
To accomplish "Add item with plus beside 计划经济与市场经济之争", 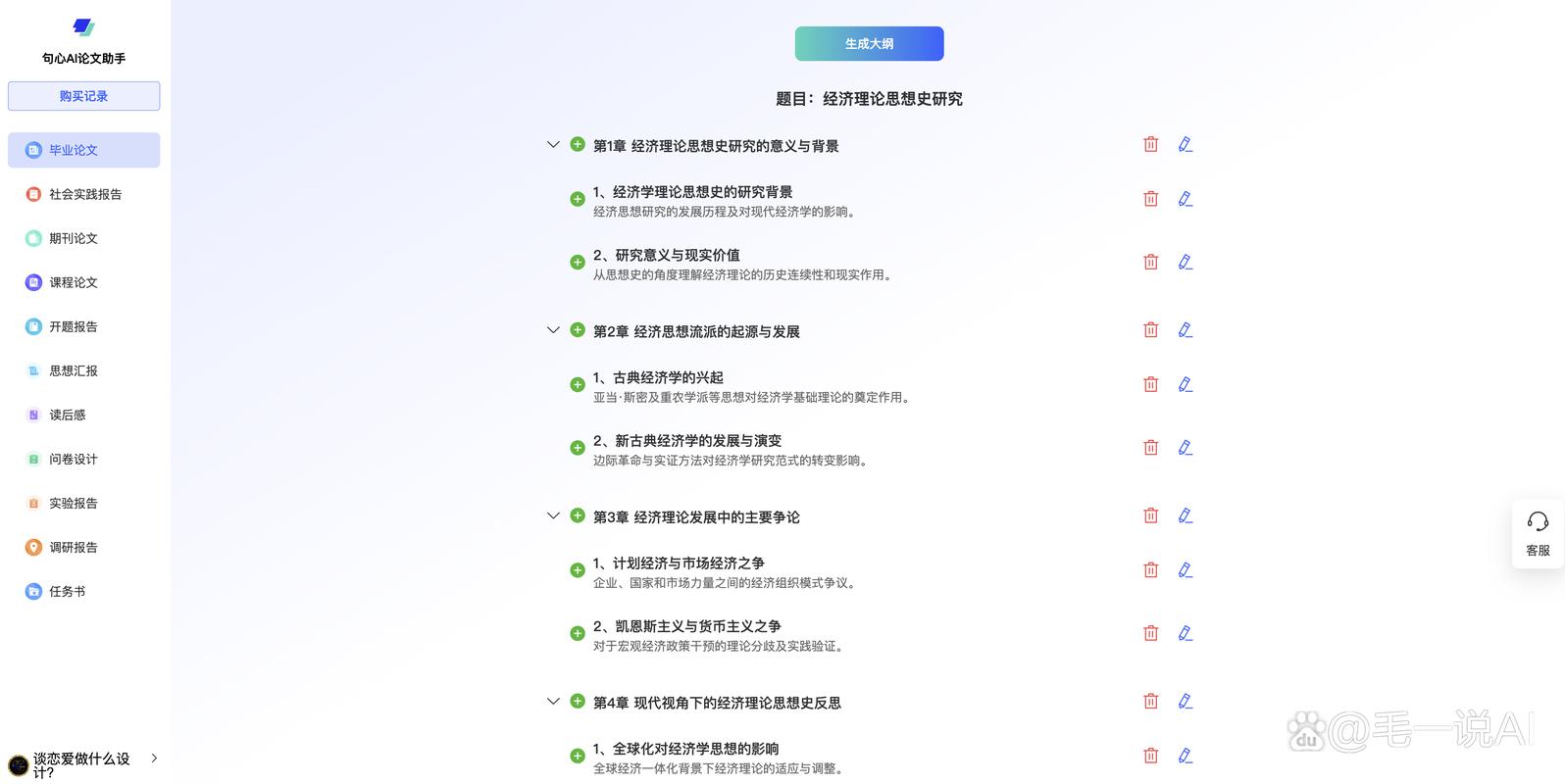I will 578,570.
